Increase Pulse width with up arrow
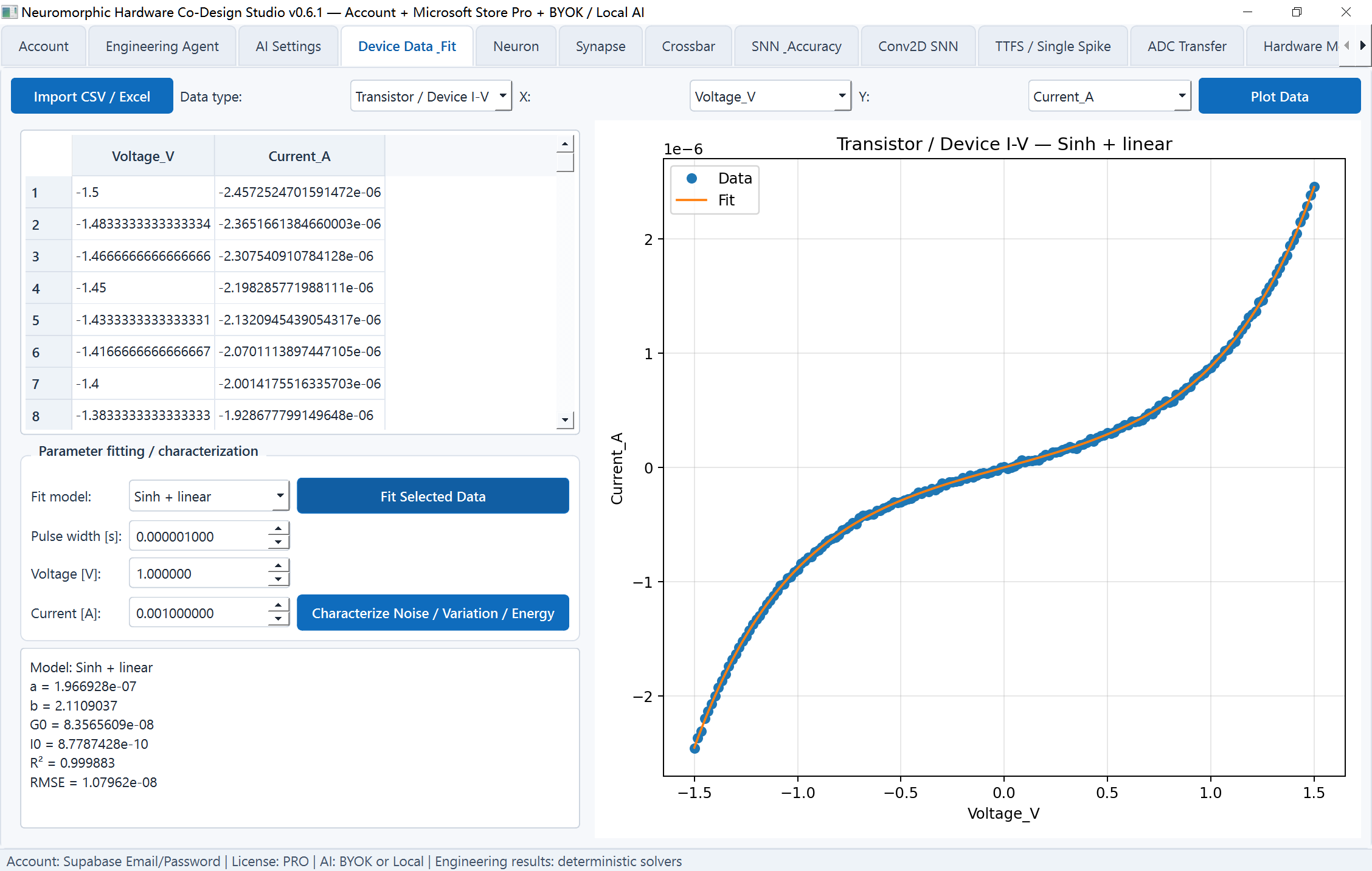Image resolution: width=1372 pixels, height=871 pixels. (x=278, y=529)
